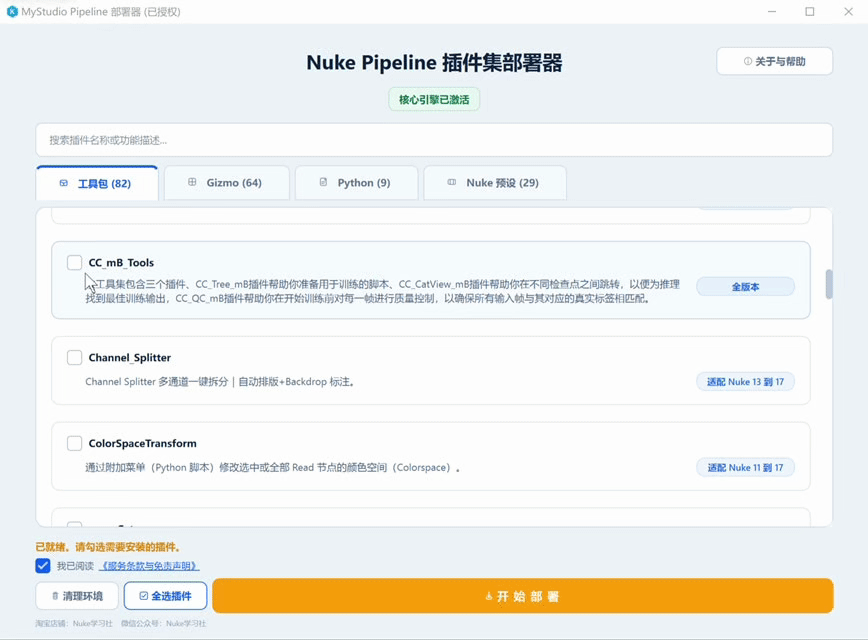Click the deploy icon on 开始部署 button

point(489,596)
